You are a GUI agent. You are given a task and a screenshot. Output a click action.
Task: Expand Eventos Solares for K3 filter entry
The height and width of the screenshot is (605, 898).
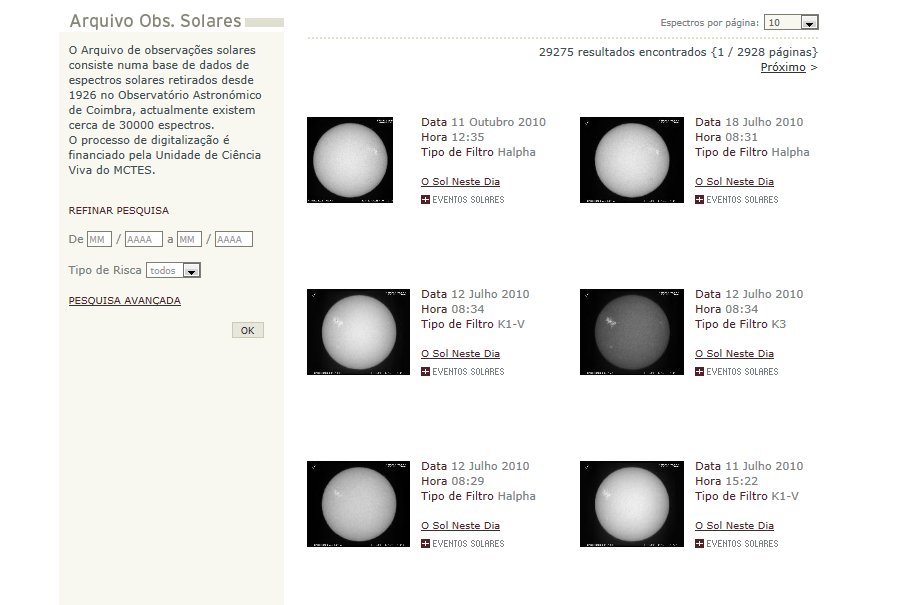(736, 372)
